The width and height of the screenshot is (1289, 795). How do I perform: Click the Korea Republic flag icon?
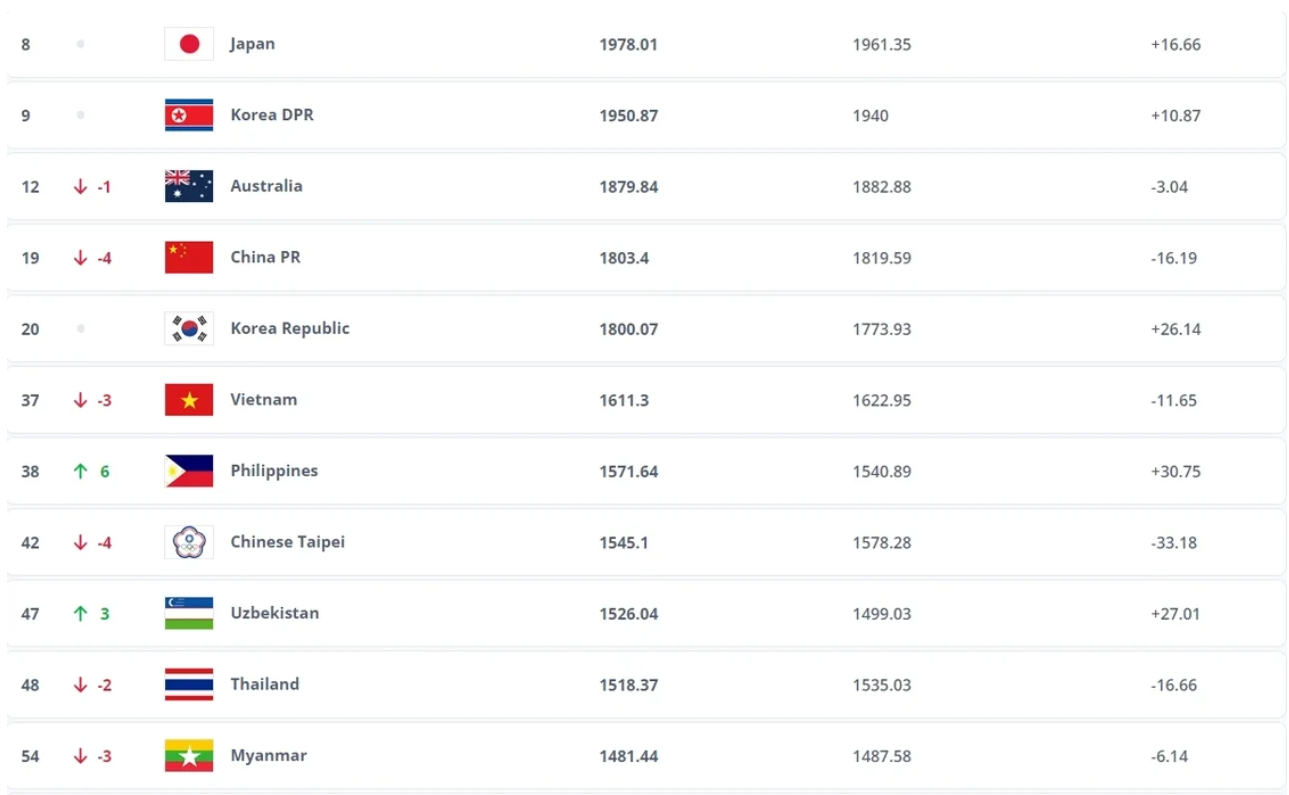(189, 328)
